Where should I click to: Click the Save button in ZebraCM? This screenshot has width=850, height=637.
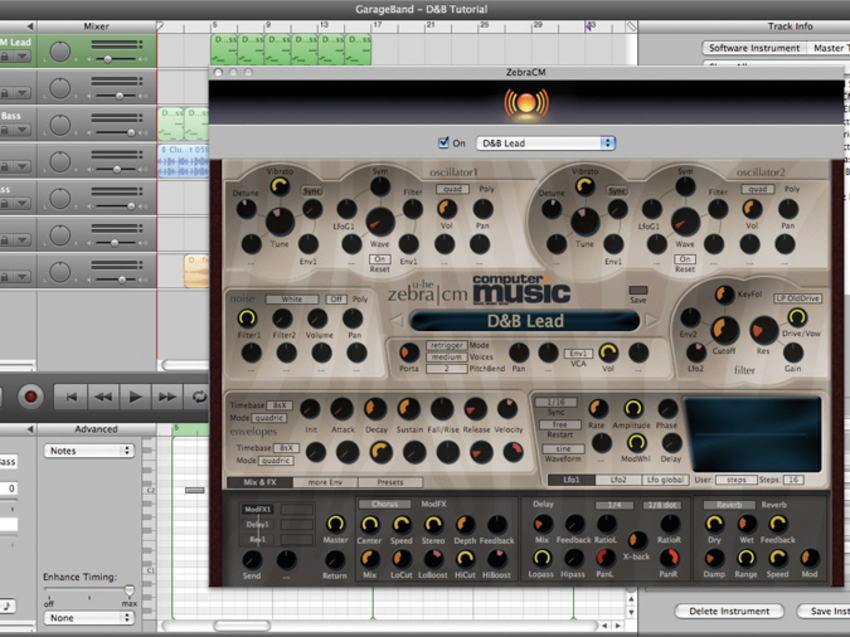[638, 291]
